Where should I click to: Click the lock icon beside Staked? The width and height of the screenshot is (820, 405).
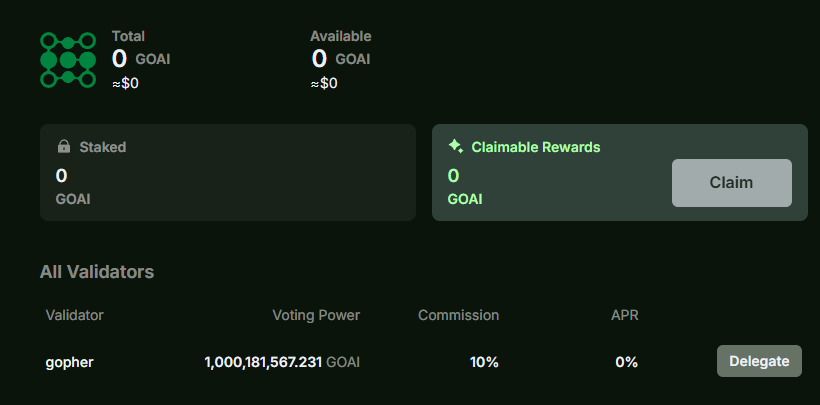pyautogui.click(x=62, y=147)
